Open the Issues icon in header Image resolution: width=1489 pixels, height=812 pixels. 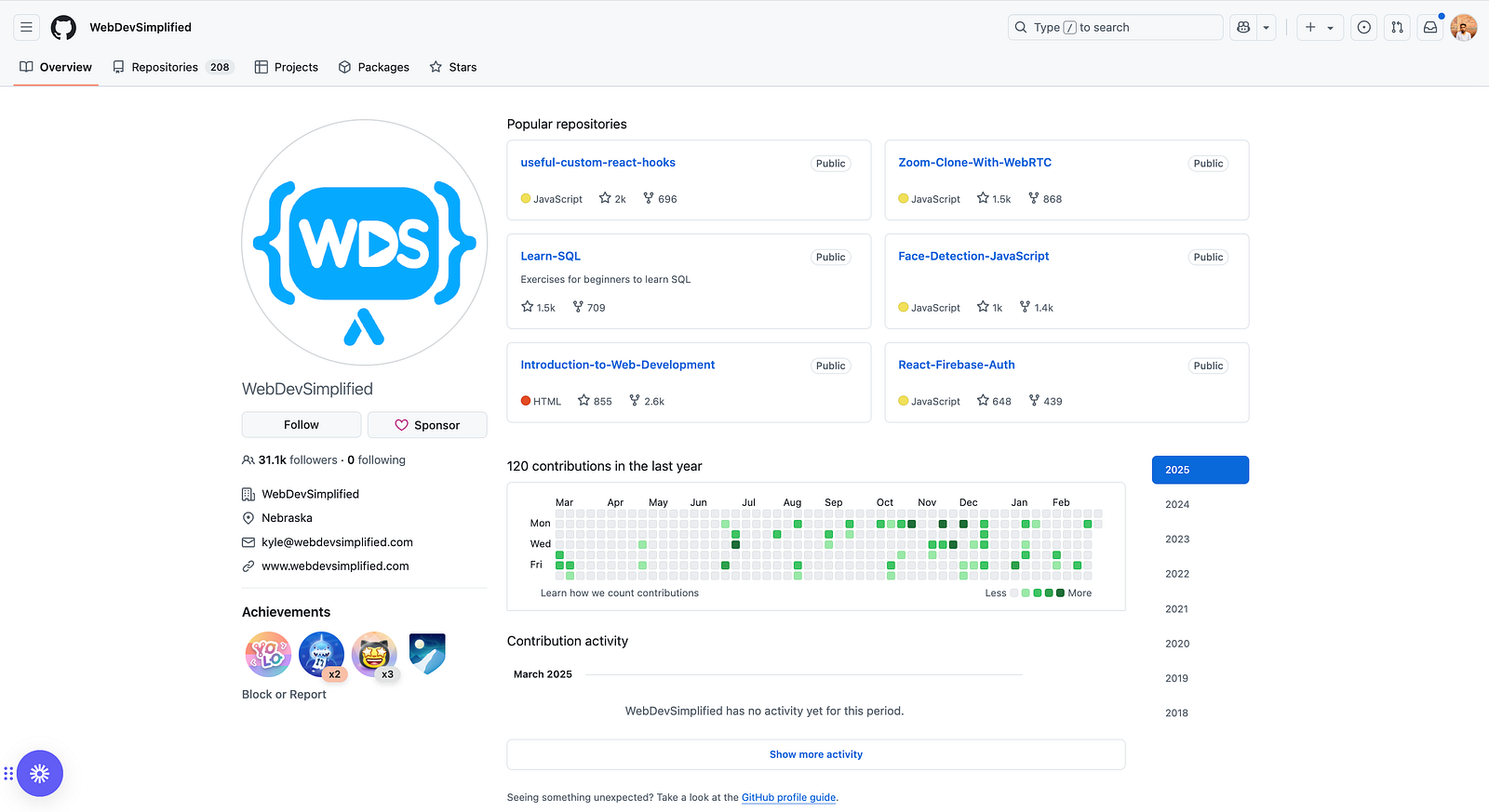point(1363,27)
